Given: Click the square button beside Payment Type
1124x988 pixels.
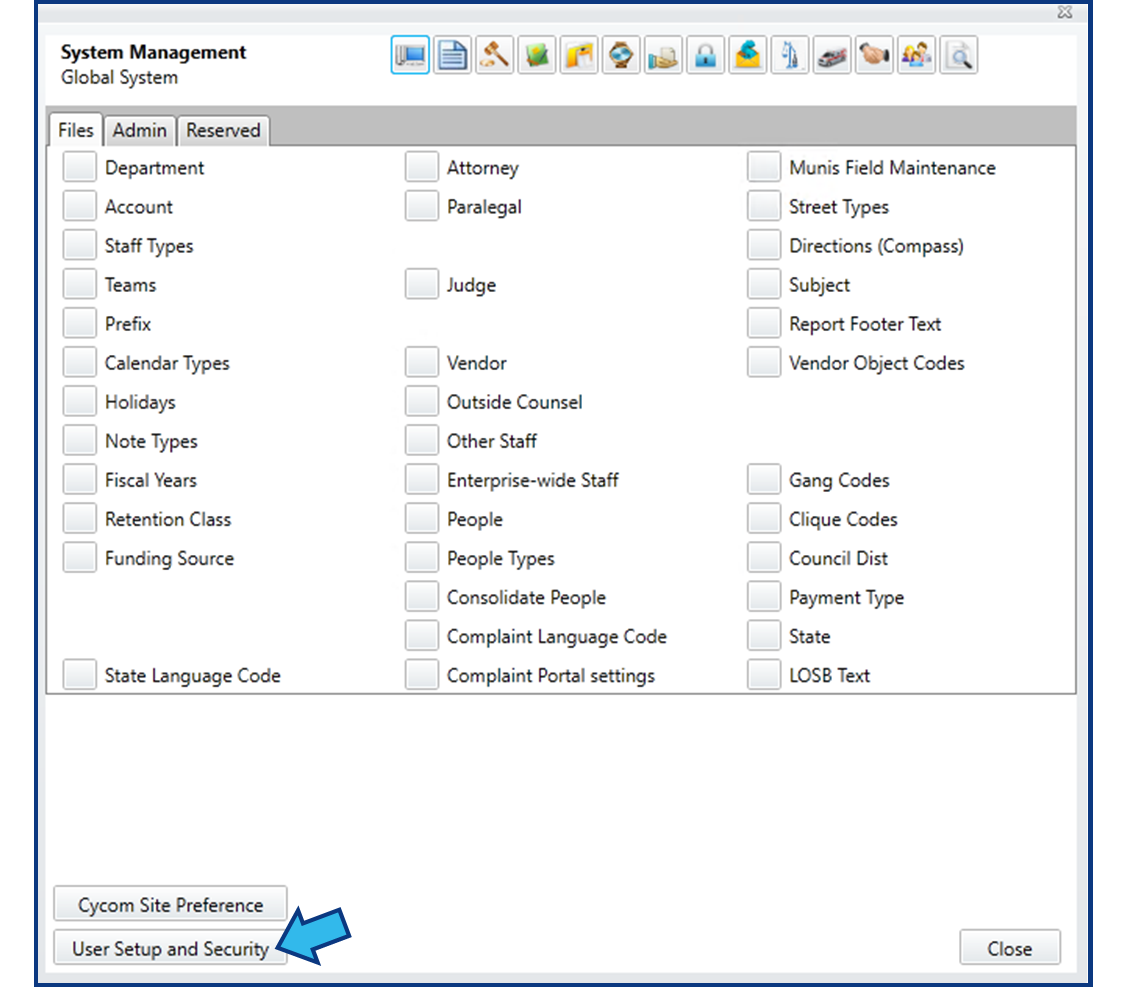Looking at the screenshot, I should coord(764,597).
